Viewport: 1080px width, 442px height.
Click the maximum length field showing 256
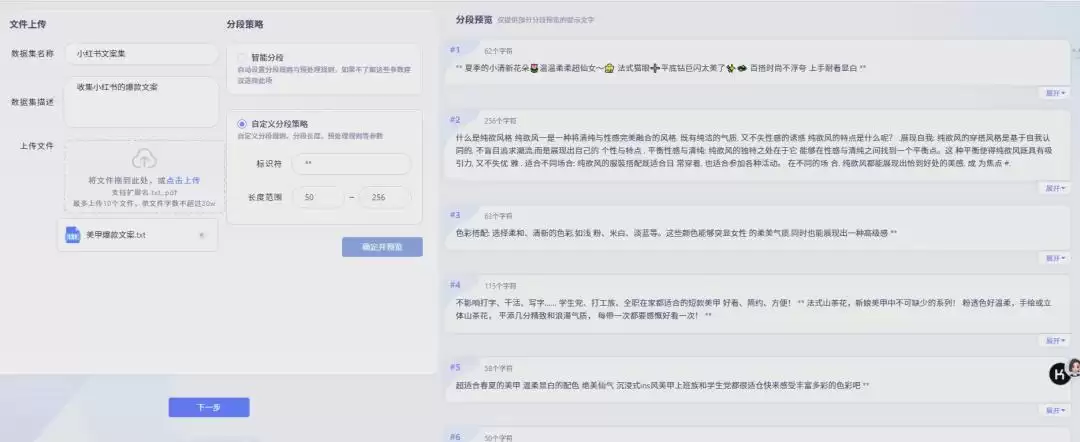(386, 198)
